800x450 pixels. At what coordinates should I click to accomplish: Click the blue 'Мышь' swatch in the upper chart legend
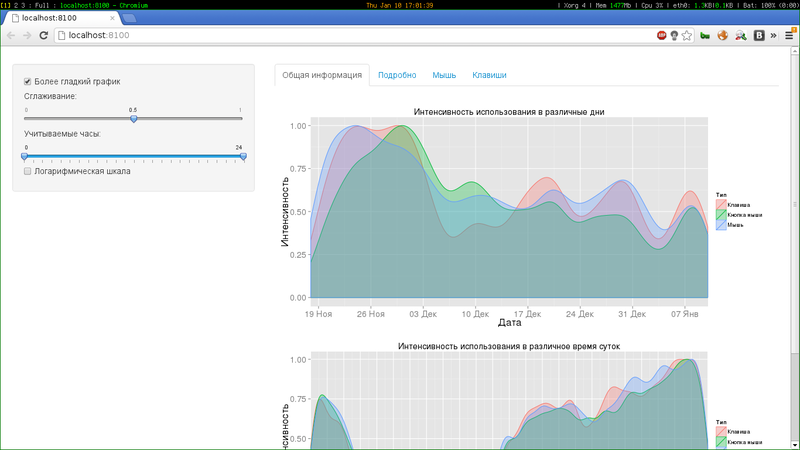coord(721,225)
